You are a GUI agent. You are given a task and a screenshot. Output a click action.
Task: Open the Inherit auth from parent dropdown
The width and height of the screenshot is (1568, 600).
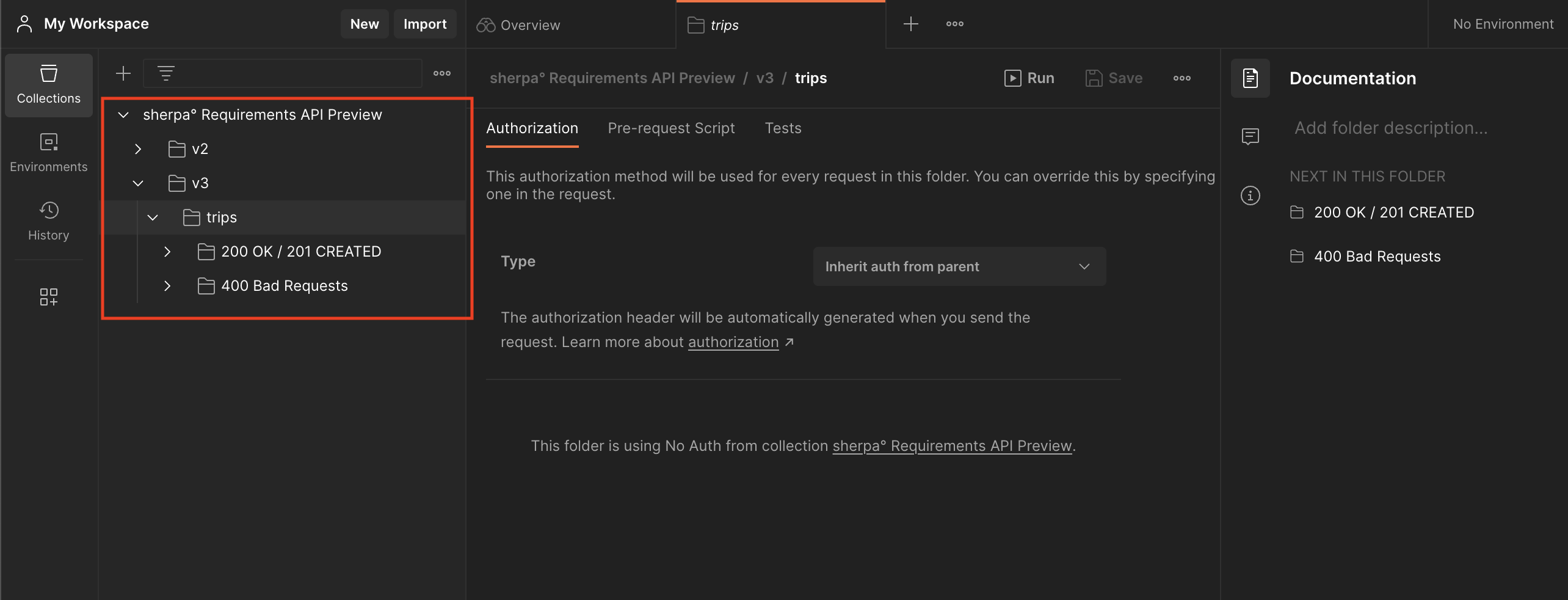(x=959, y=266)
